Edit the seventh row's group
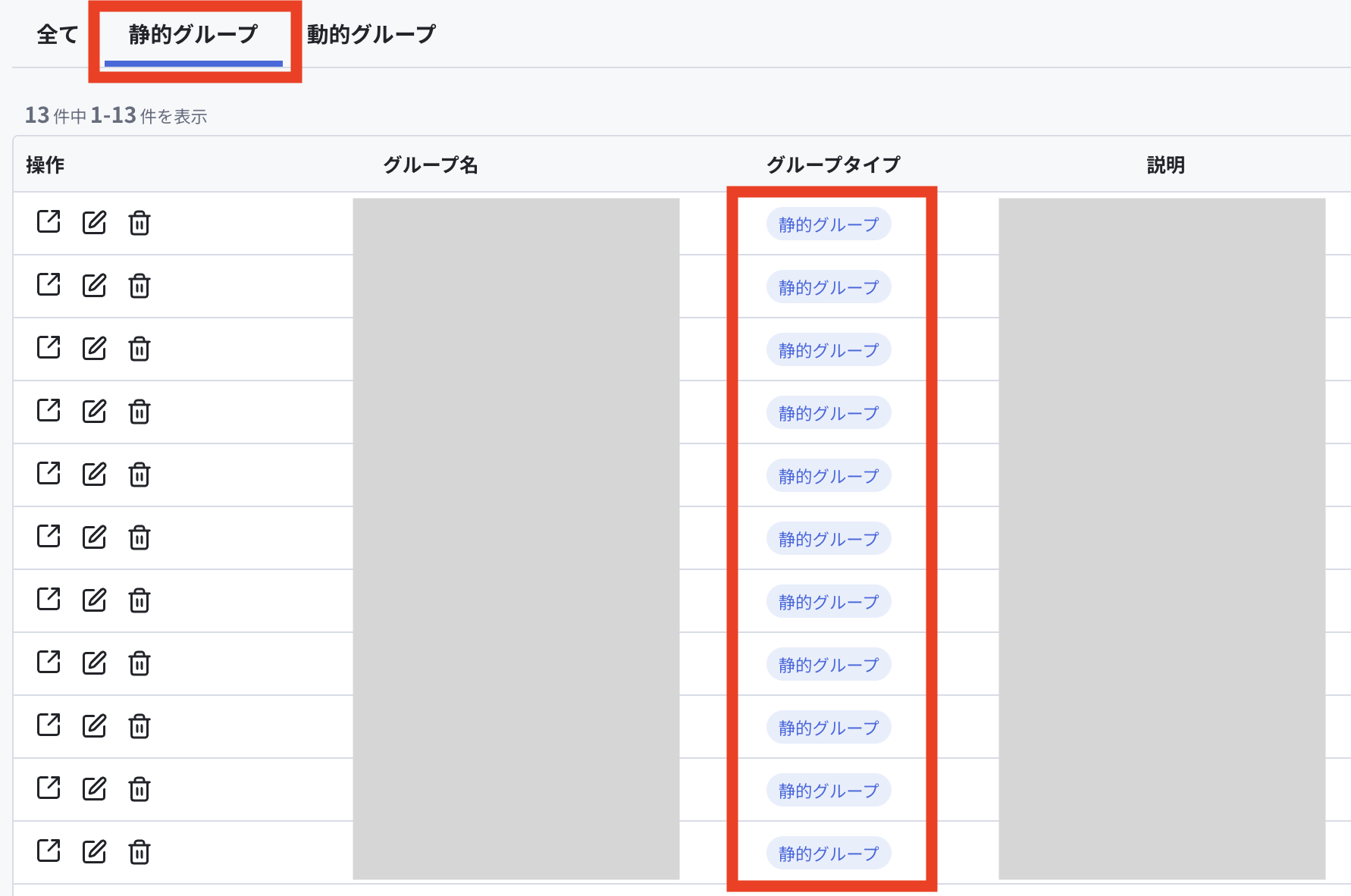This screenshot has width=1351, height=896. [x=94, y=600]
